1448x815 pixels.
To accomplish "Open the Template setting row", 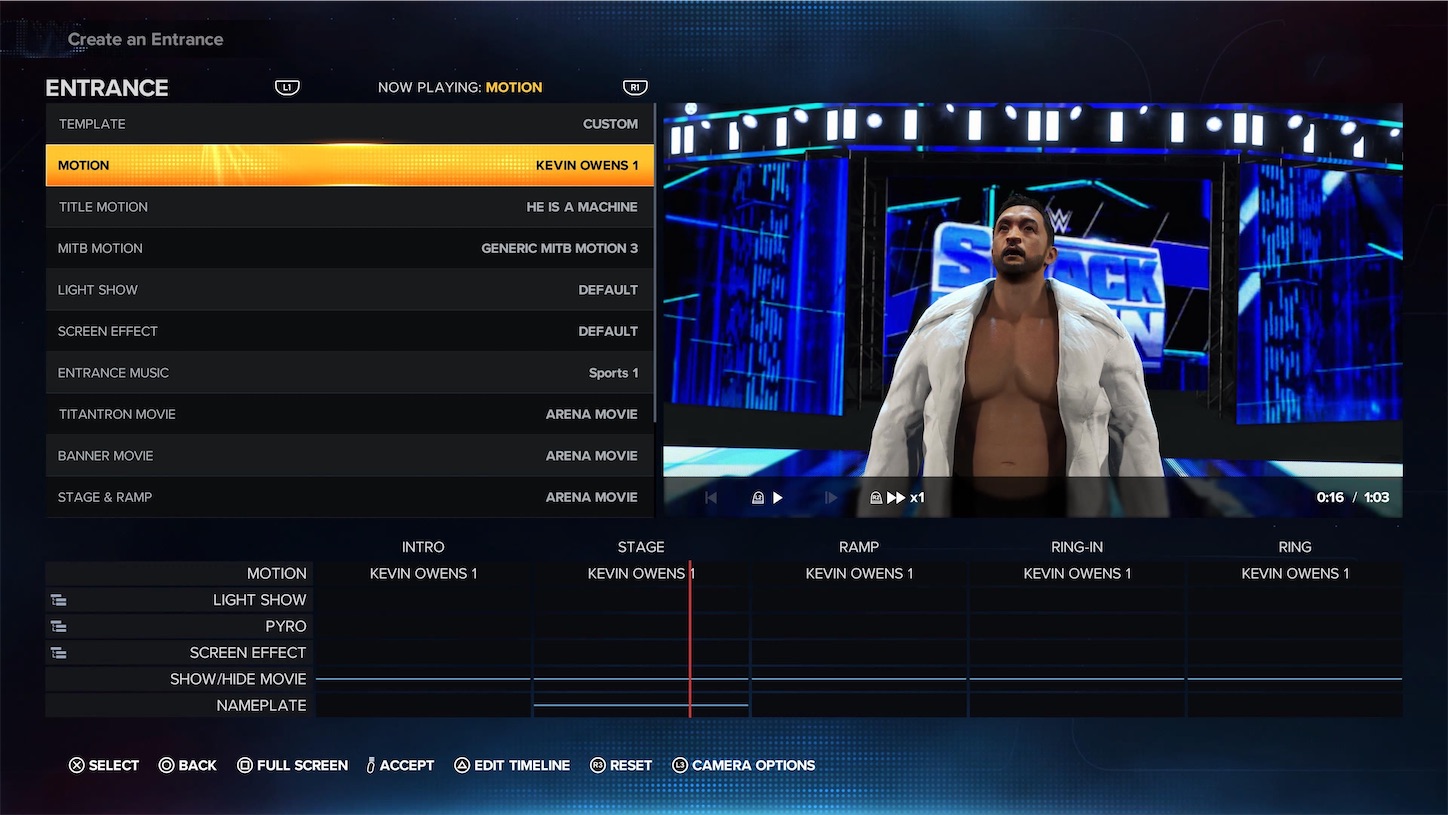I will point(350,124).
